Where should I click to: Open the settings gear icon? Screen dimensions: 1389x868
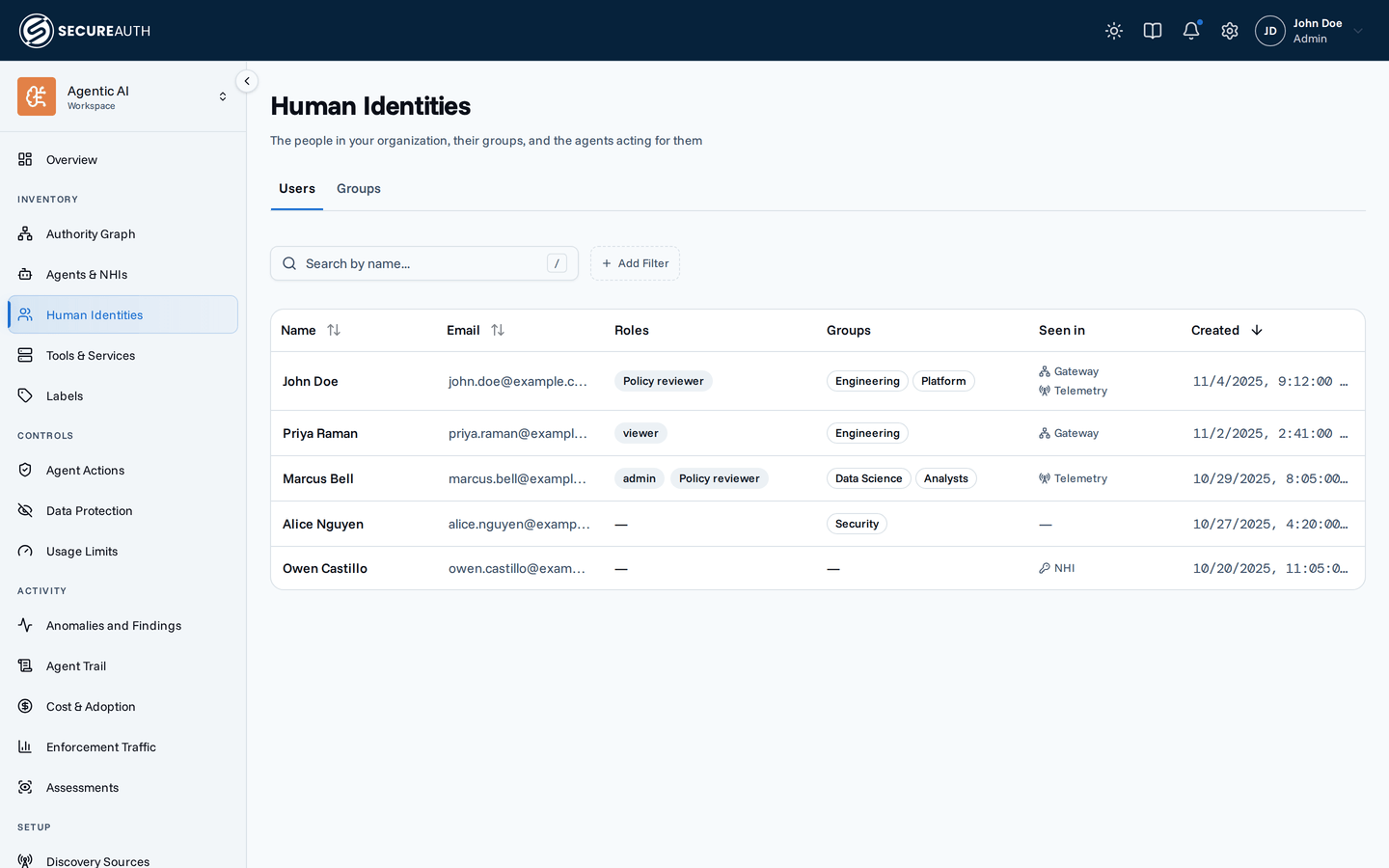[1230, 31]
